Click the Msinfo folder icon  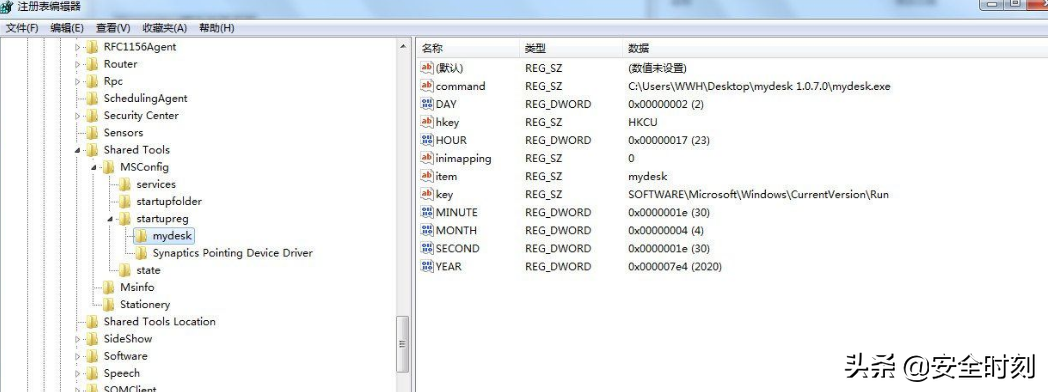click(108, 288)
